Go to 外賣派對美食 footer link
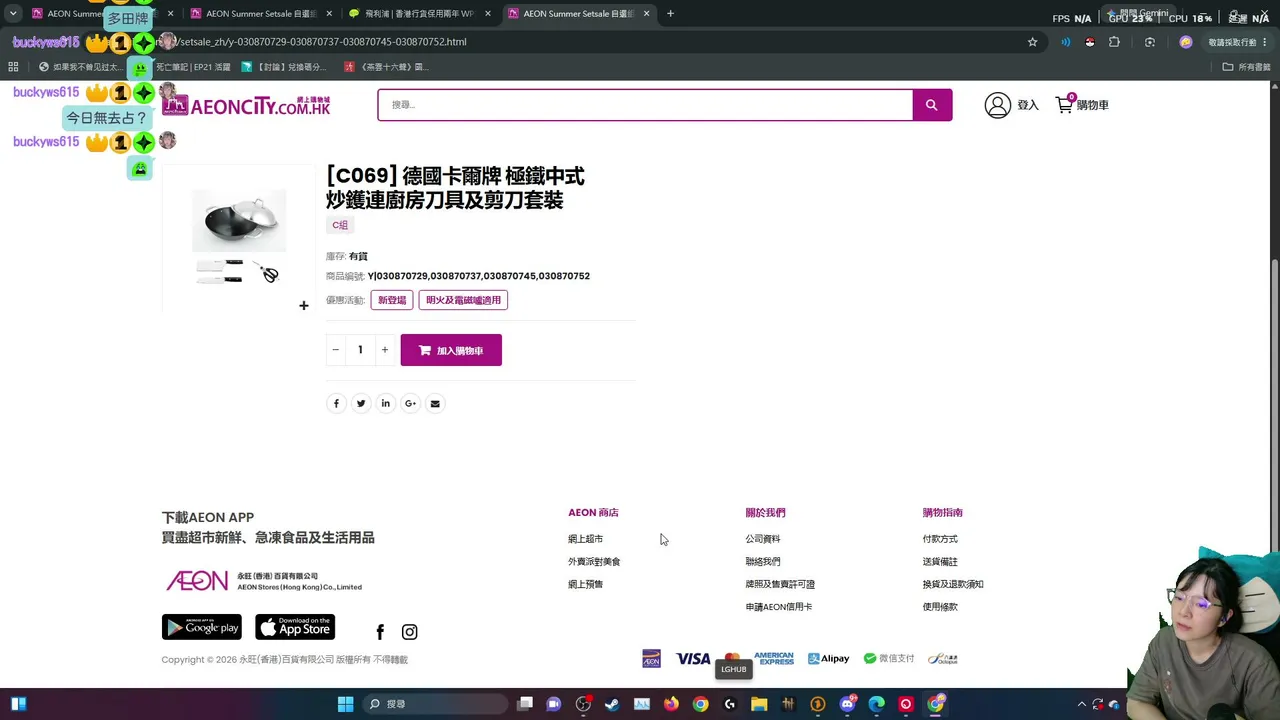The image size is (1280, 720). (x=594, y=562)
